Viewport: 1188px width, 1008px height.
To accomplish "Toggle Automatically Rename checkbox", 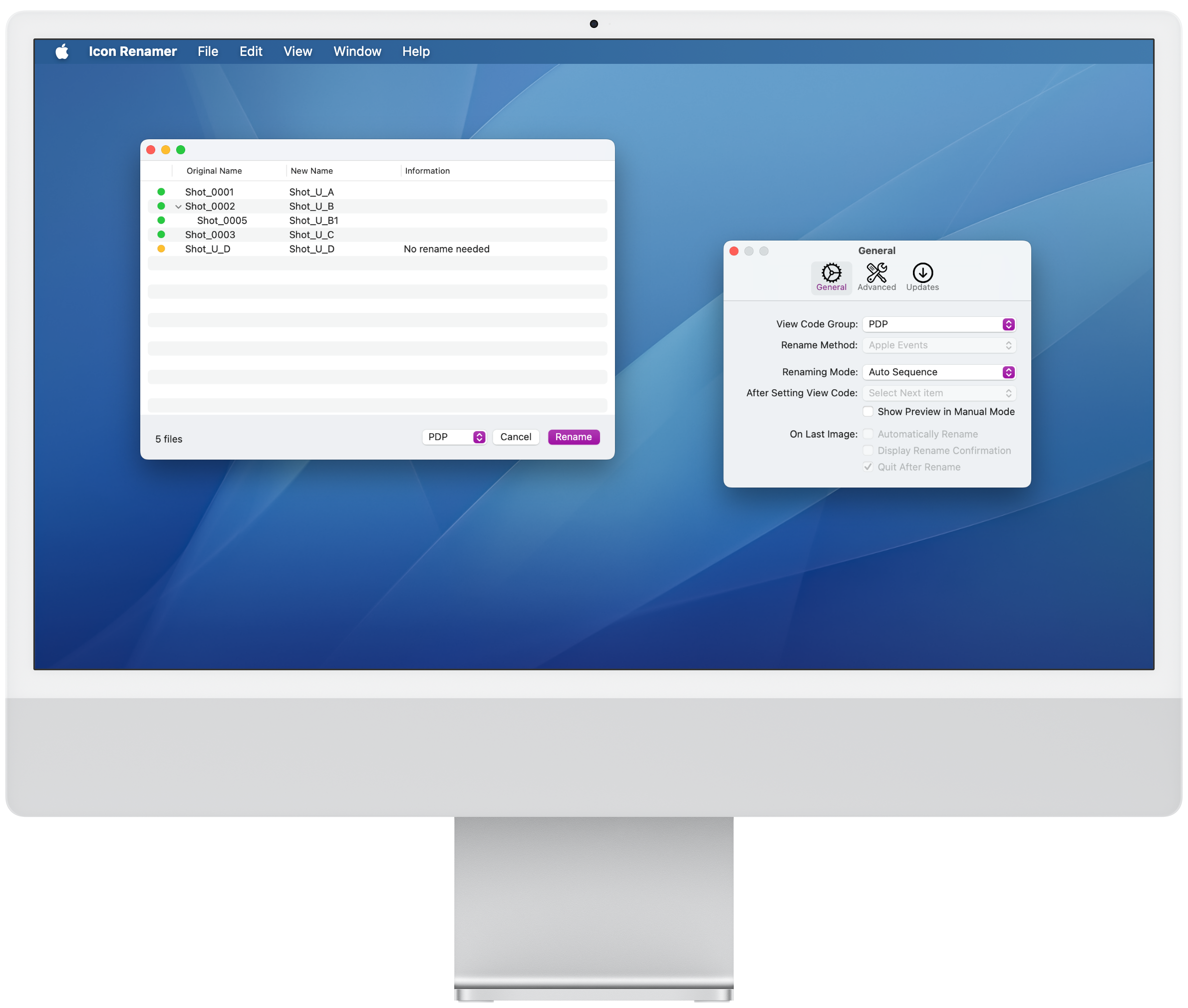I will 868,434.
